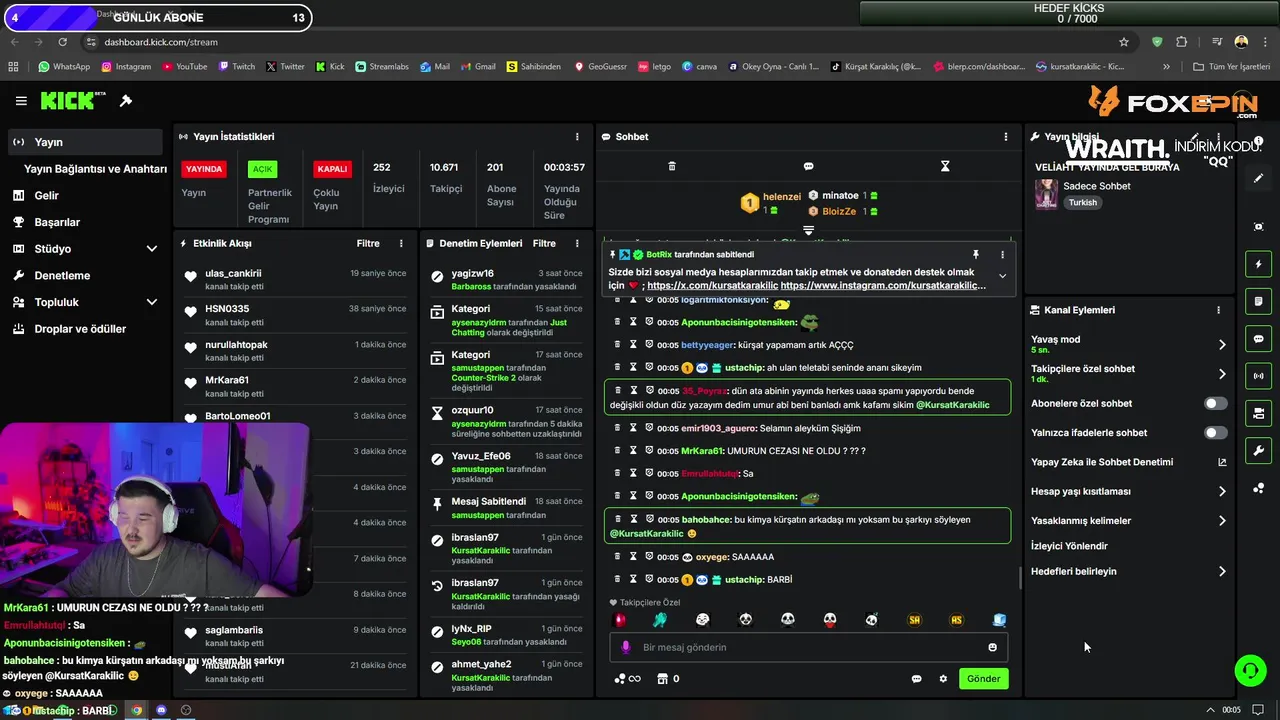Open Denetim Eylemleri three-dot options menu
Viewport: 1280px width, 720px height.
[x=577, y=243]
